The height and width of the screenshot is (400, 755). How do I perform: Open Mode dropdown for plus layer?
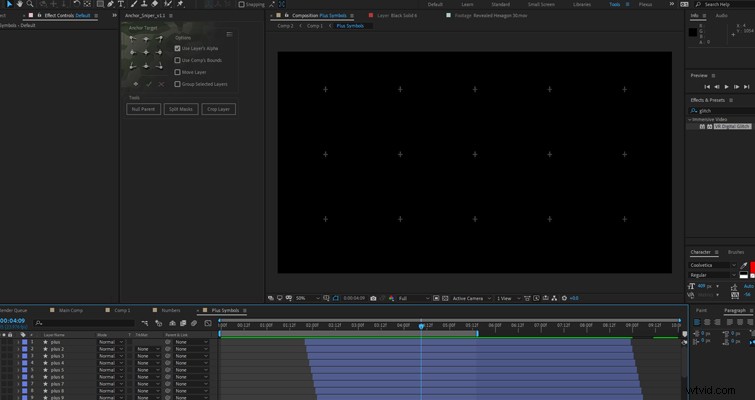point(111,342)
